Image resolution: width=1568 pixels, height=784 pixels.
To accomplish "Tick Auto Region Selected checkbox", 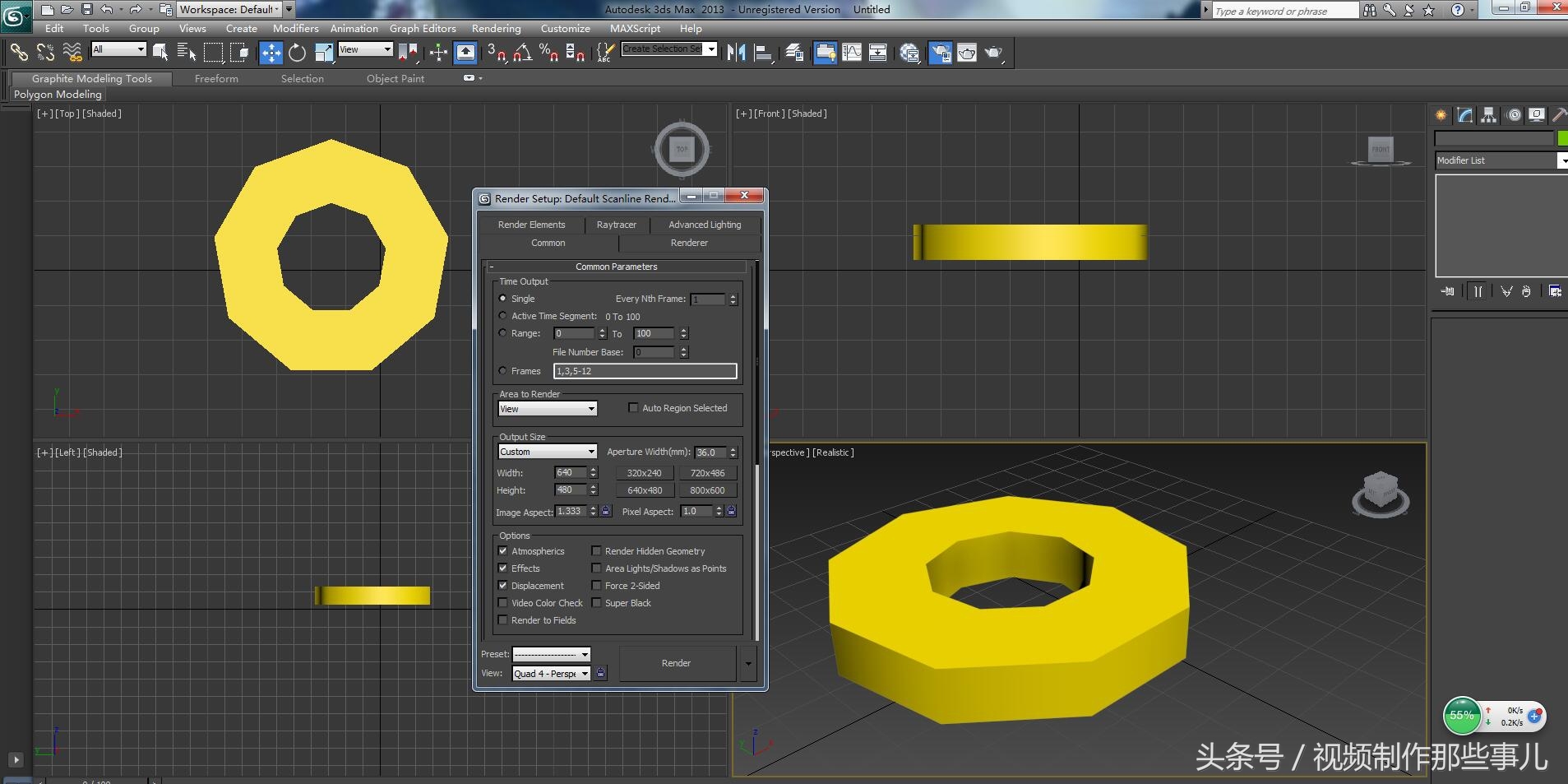I will pyautogui.click(x=633, y=408).
